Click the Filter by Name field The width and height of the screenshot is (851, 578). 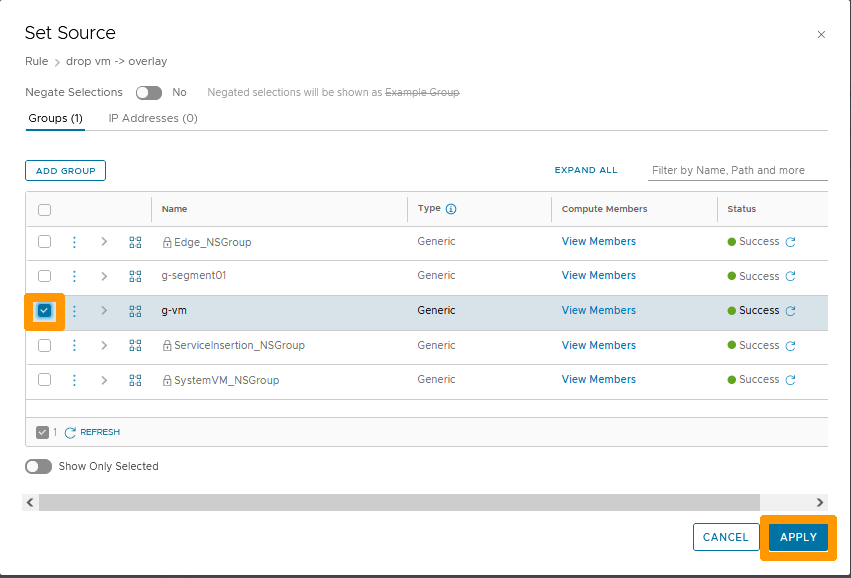point(737,170)
